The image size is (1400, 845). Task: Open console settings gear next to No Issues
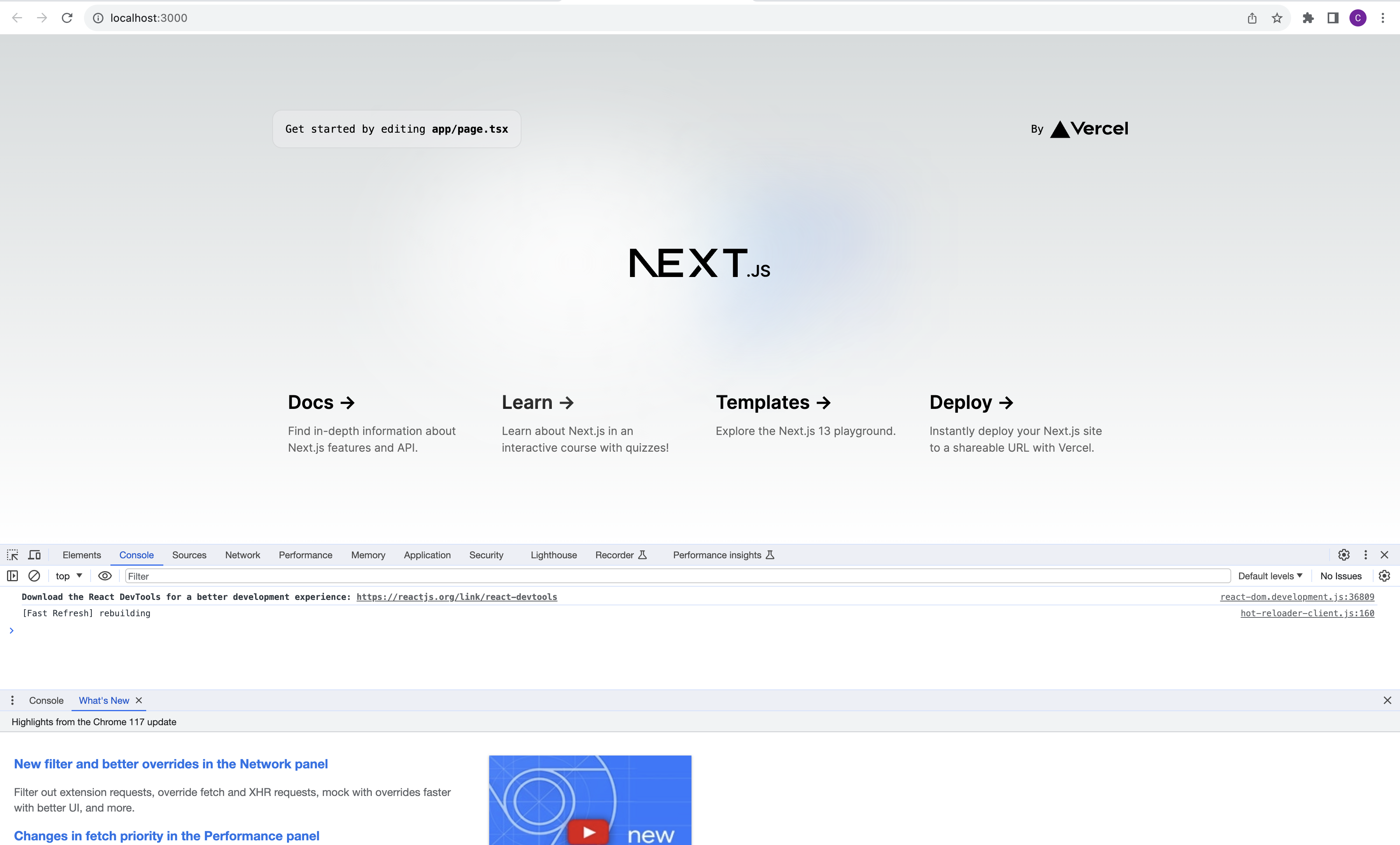[1385, 576]
